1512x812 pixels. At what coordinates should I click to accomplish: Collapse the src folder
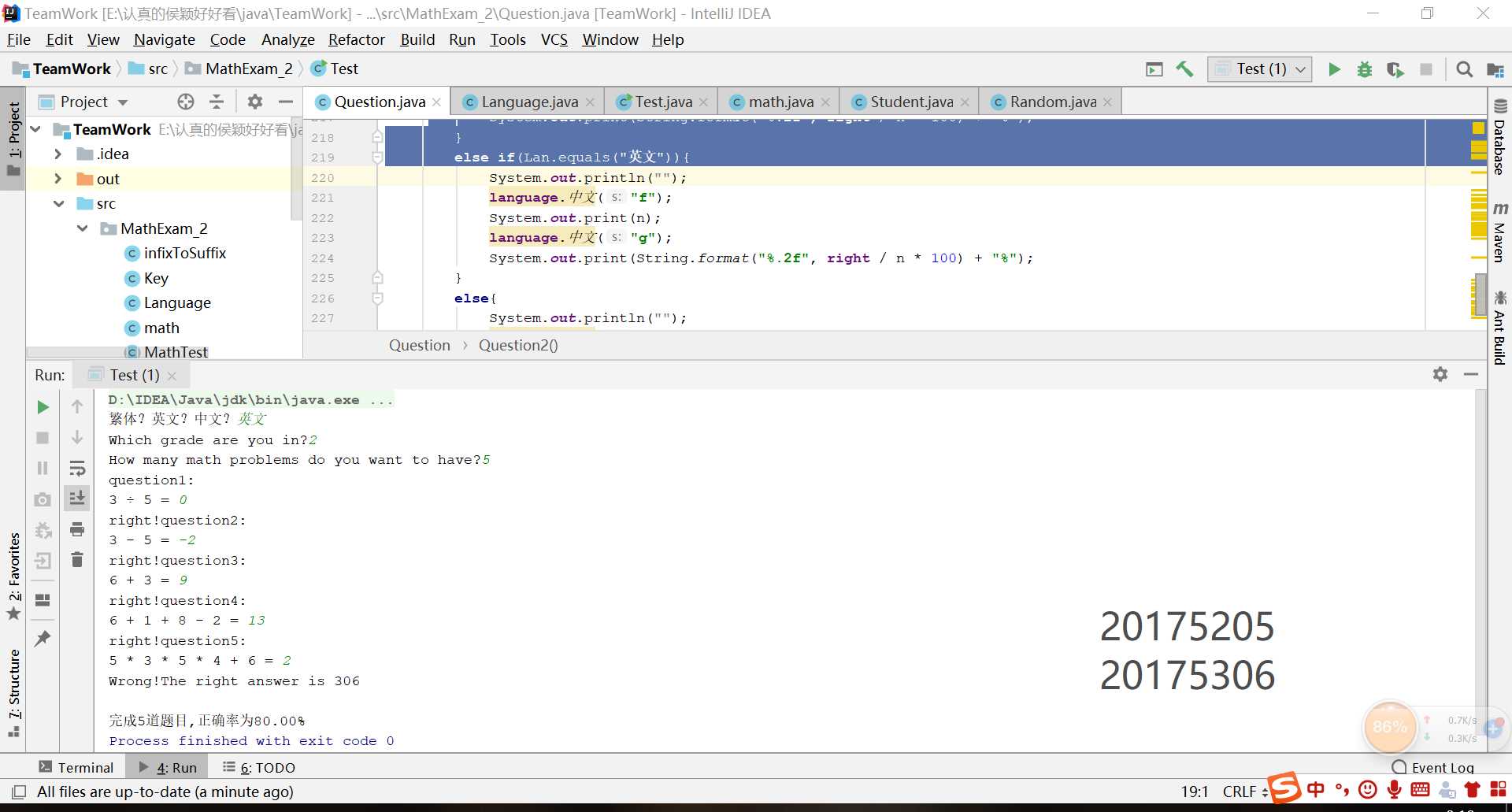(x=58, y=204)
